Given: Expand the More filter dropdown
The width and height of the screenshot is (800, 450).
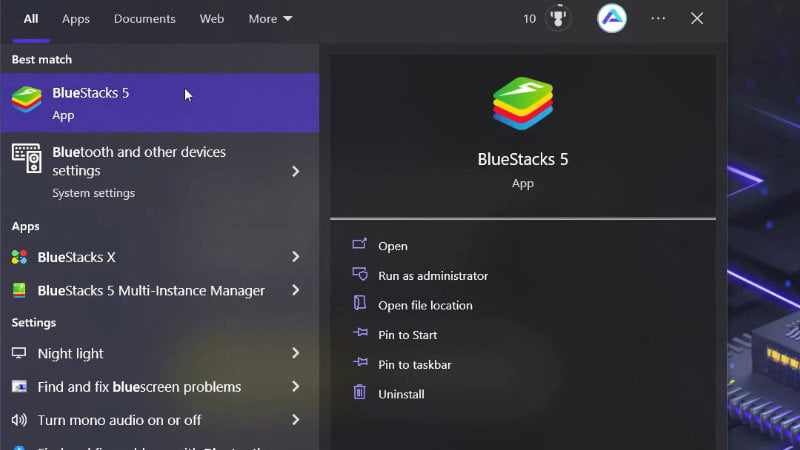Looking at the screenshot, I should (270, 18).
